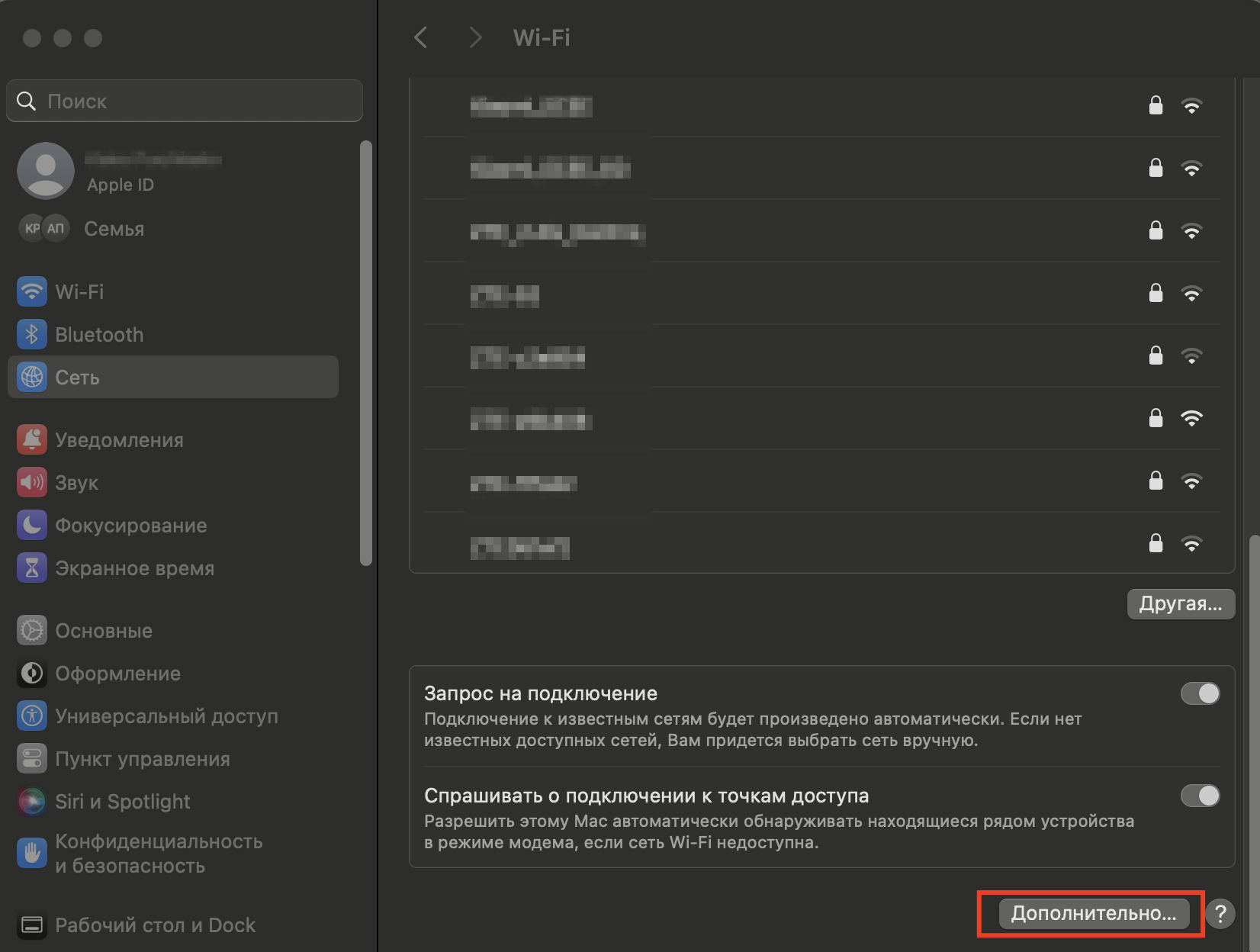Open Дополнительно... advanced settings

[x=1094, y=913]
